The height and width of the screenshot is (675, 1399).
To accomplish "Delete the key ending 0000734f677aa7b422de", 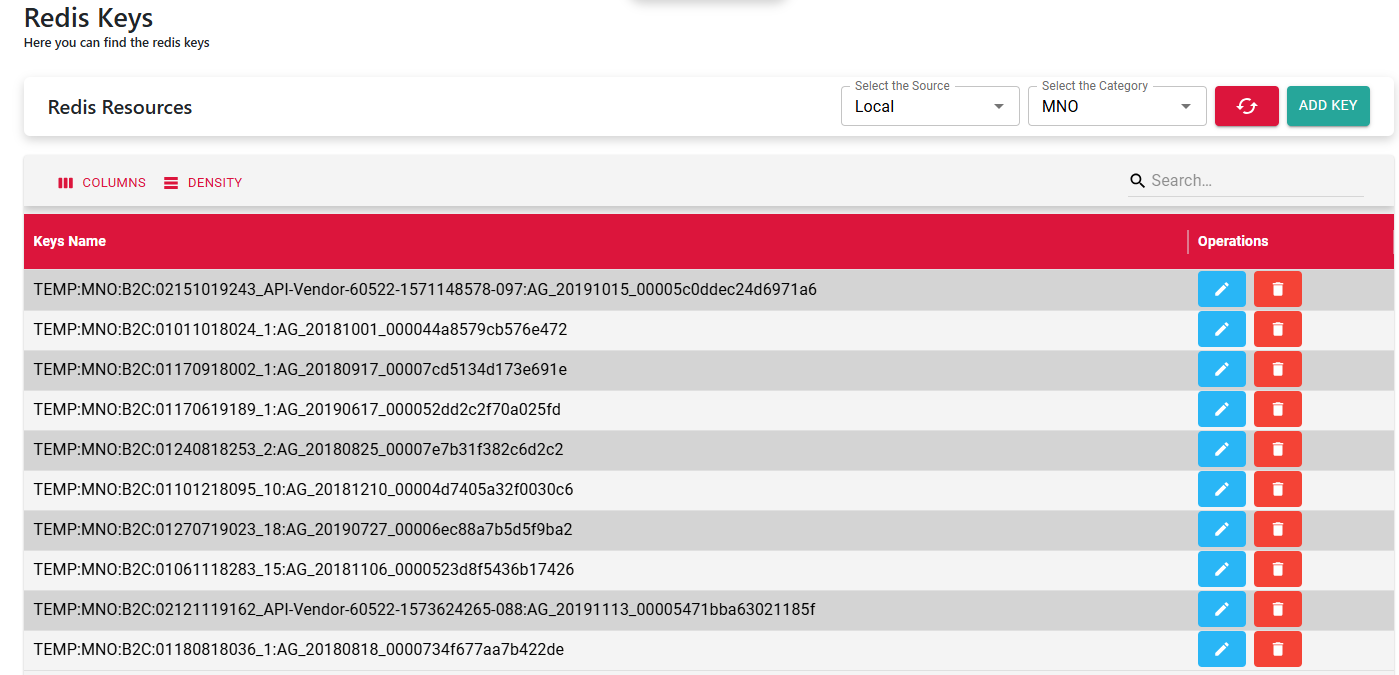I will [1277, 650].
